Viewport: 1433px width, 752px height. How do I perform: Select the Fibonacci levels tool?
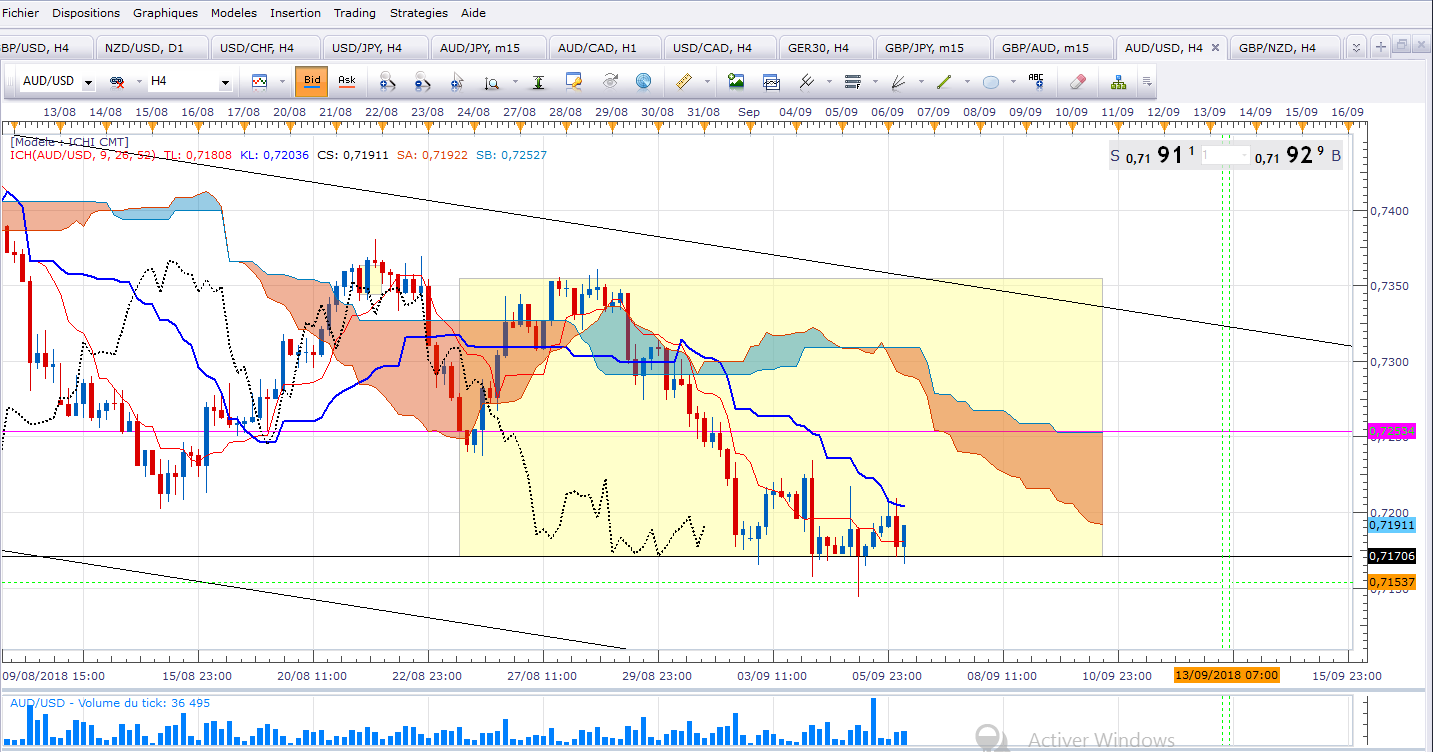tap(853, 81)
